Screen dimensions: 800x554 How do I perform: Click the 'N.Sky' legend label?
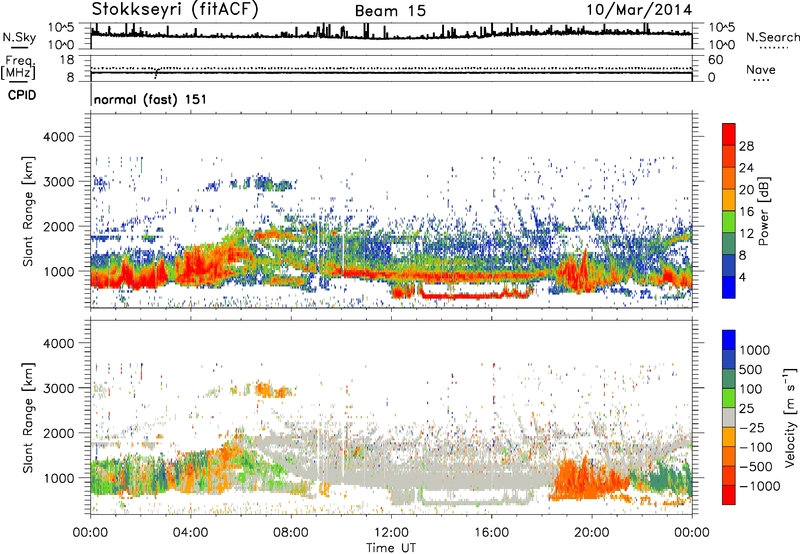click(19, 37)
